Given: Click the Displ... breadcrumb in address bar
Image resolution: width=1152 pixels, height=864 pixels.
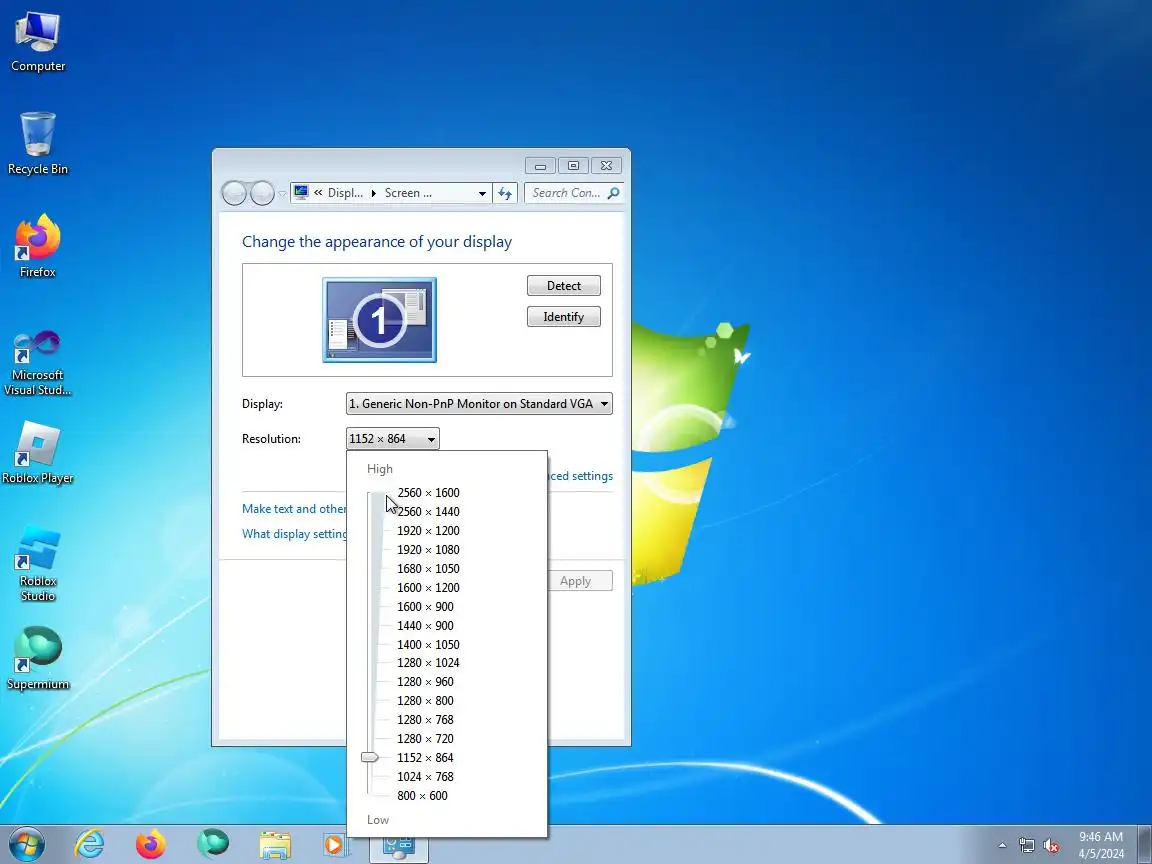Looking at the screenshot, I should [345, 193].
